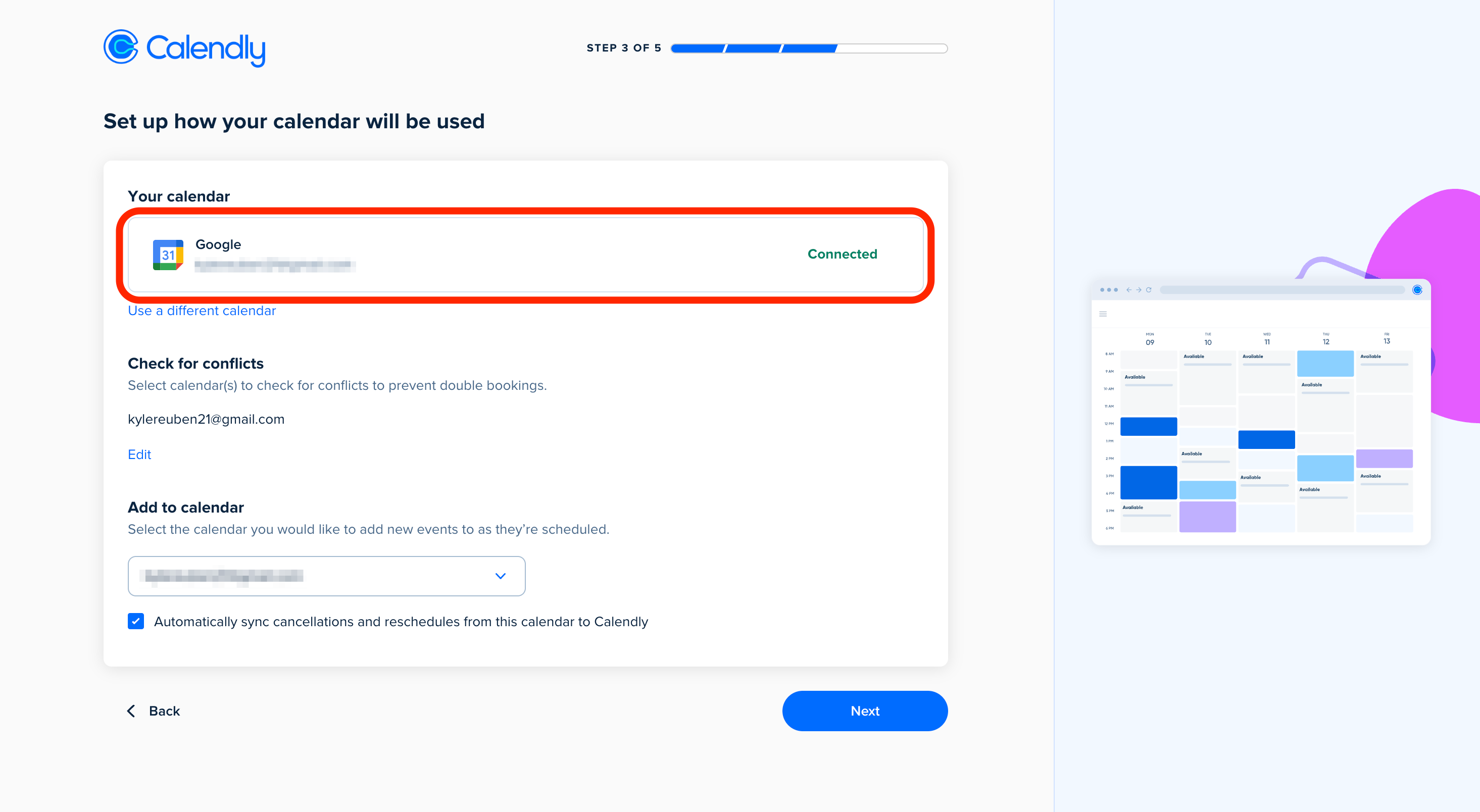Click the Google Calendar icon
Viewport: 1480px width, 812px height.
[x=168, y=255]
